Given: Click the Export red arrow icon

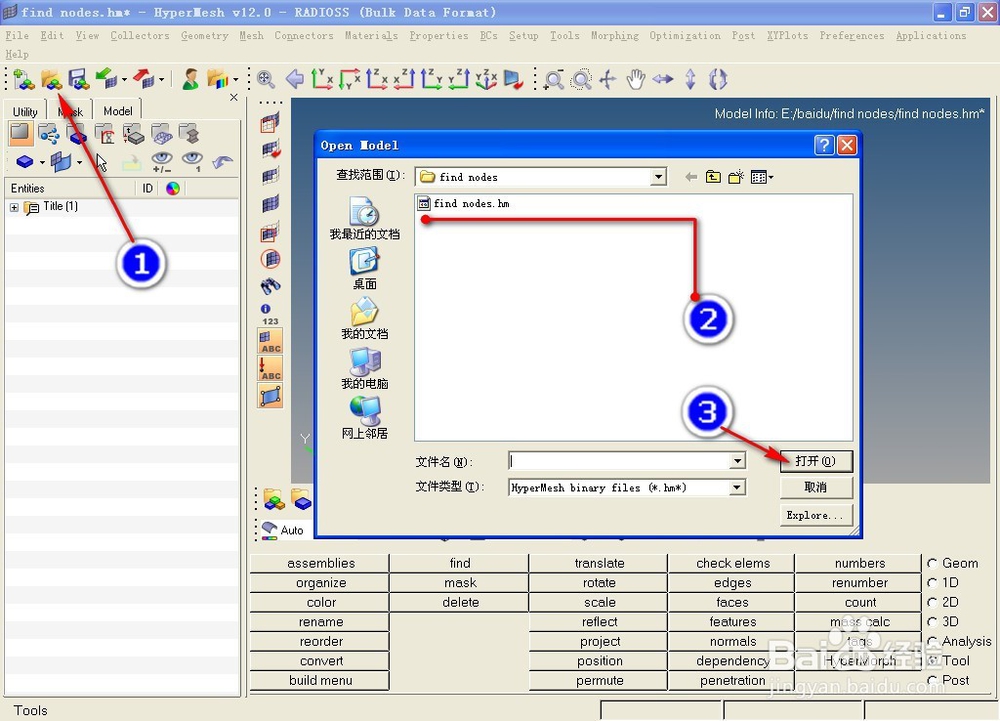Looking at the screenshot, I should 144,80.
